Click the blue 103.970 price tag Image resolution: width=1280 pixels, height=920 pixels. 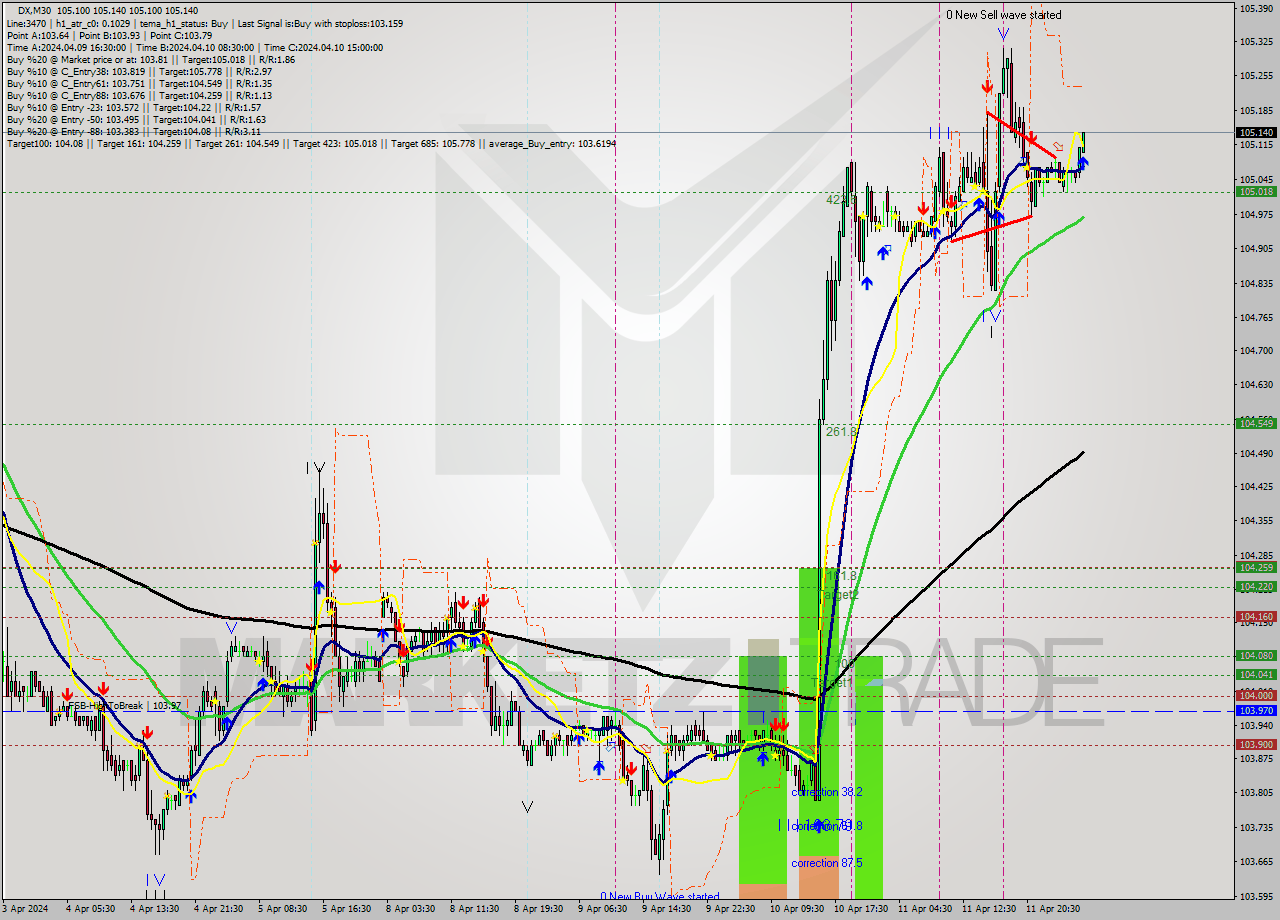[x=1256, y=710]
